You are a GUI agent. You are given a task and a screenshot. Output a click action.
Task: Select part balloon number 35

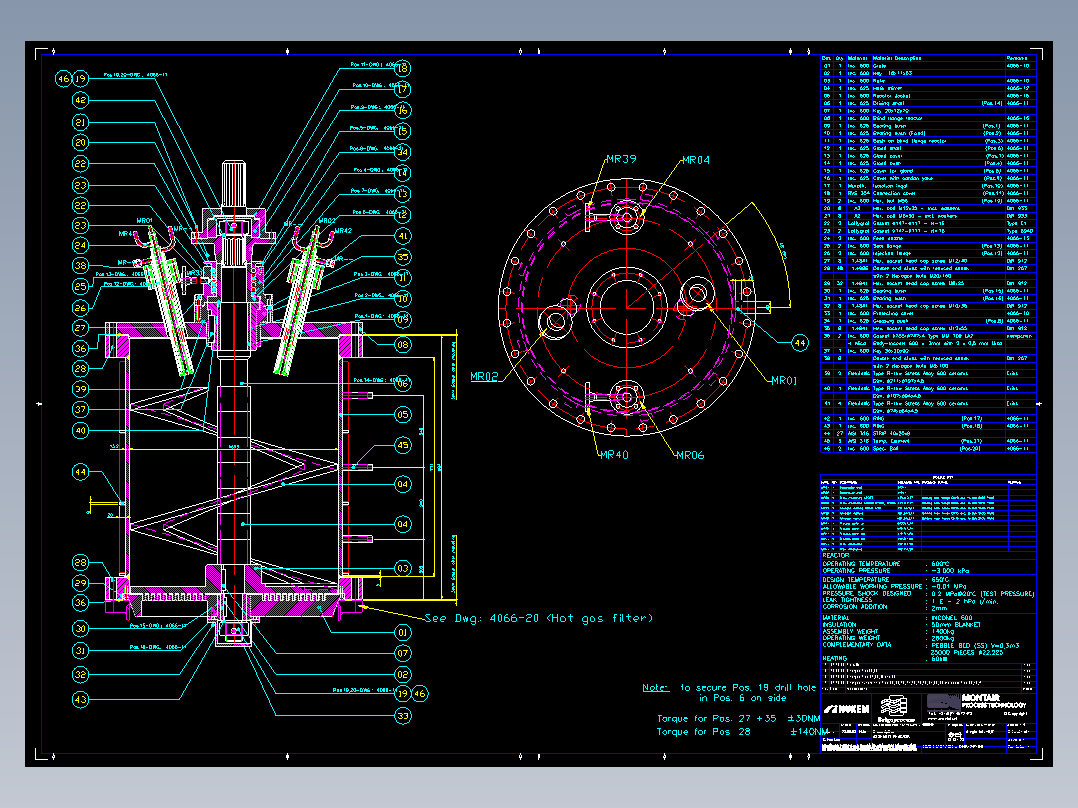click(403, 257)
